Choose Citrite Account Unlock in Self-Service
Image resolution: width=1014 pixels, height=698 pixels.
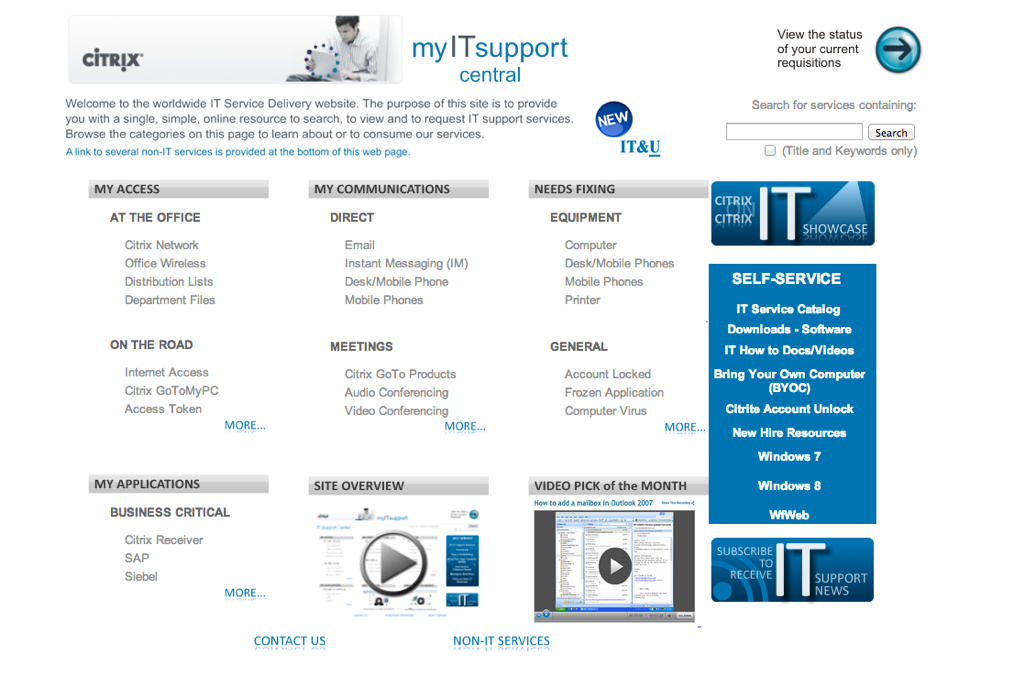[789, 409]
